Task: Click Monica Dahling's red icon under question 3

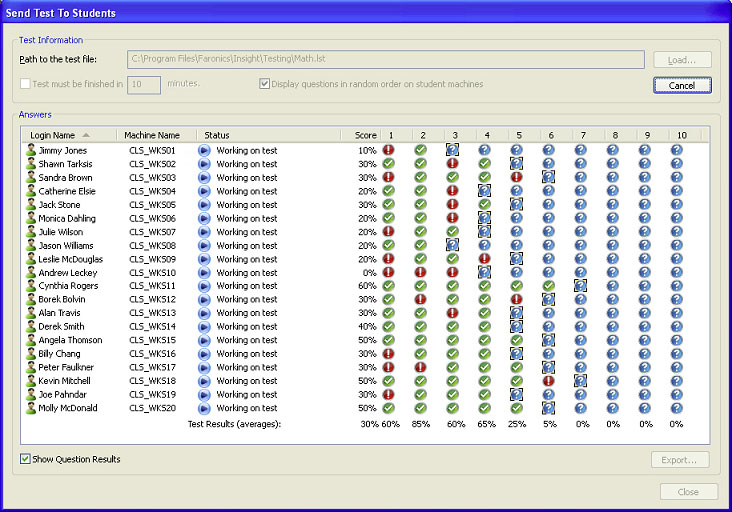Action: [x=452, y=217]
